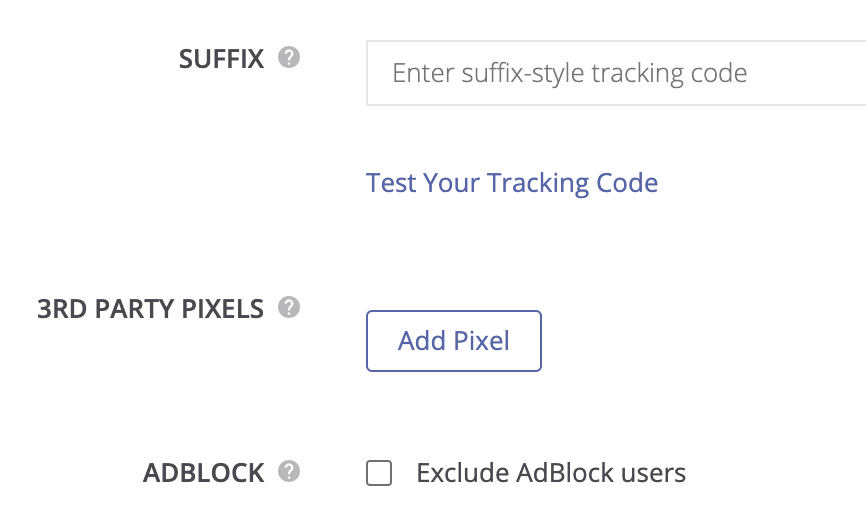Test the tracking code via the blue link
Viewport: 866px width, 532px height.
pos(512,183)
